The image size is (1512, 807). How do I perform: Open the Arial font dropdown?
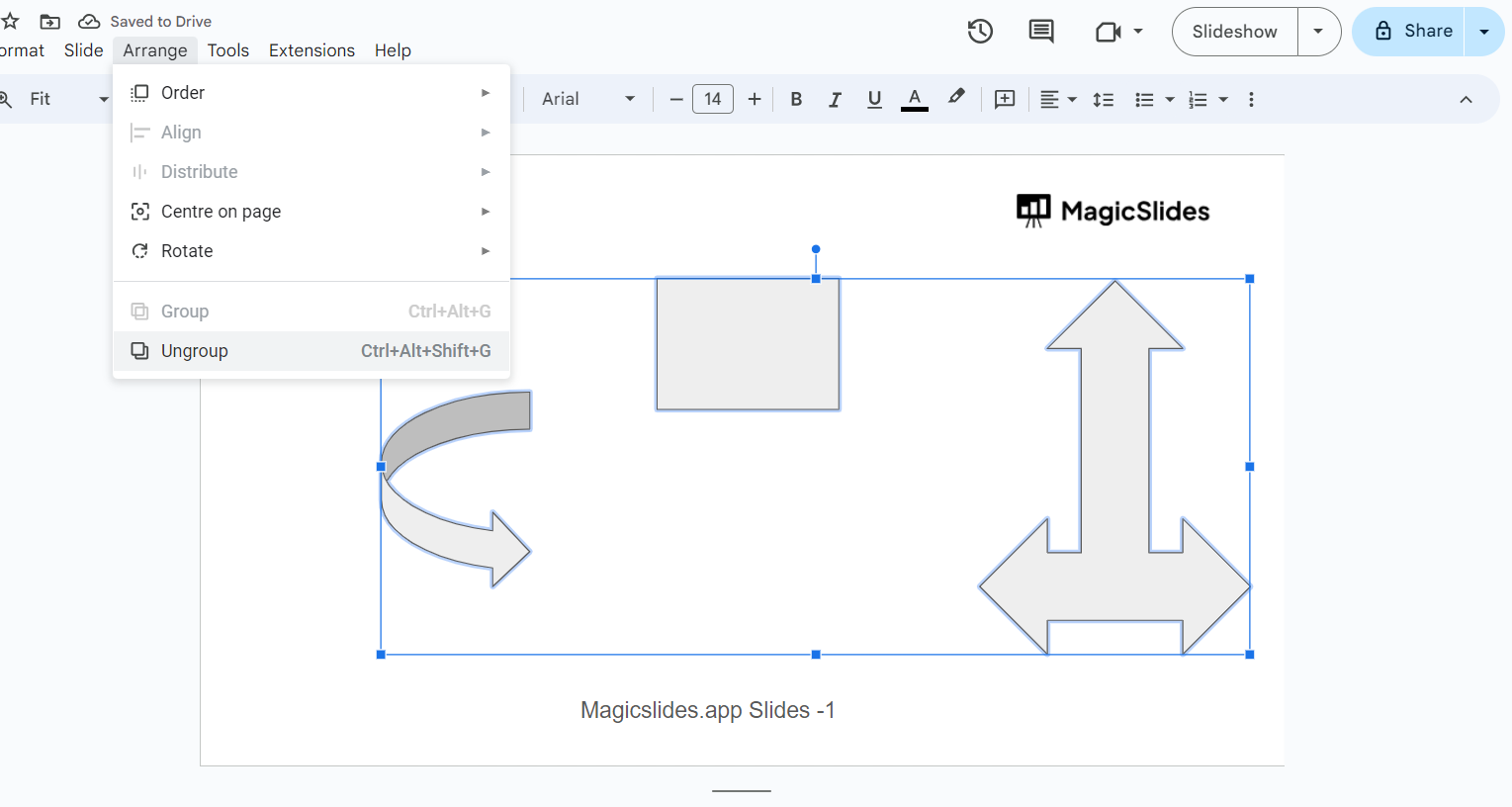[587, 99]
